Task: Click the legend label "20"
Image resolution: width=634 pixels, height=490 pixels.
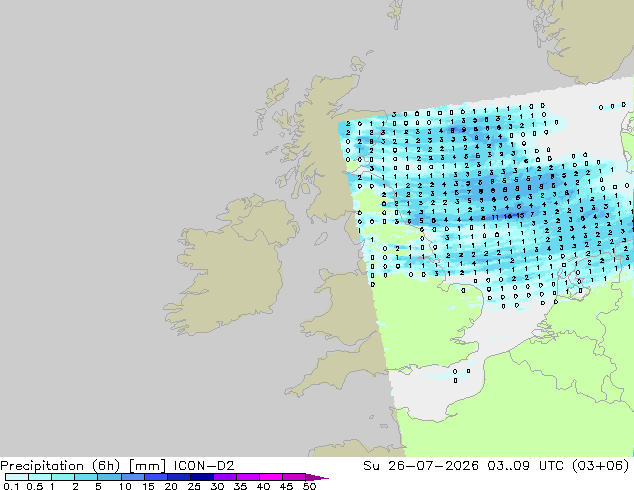Action: pyautogui.click(x=171, y=486)
